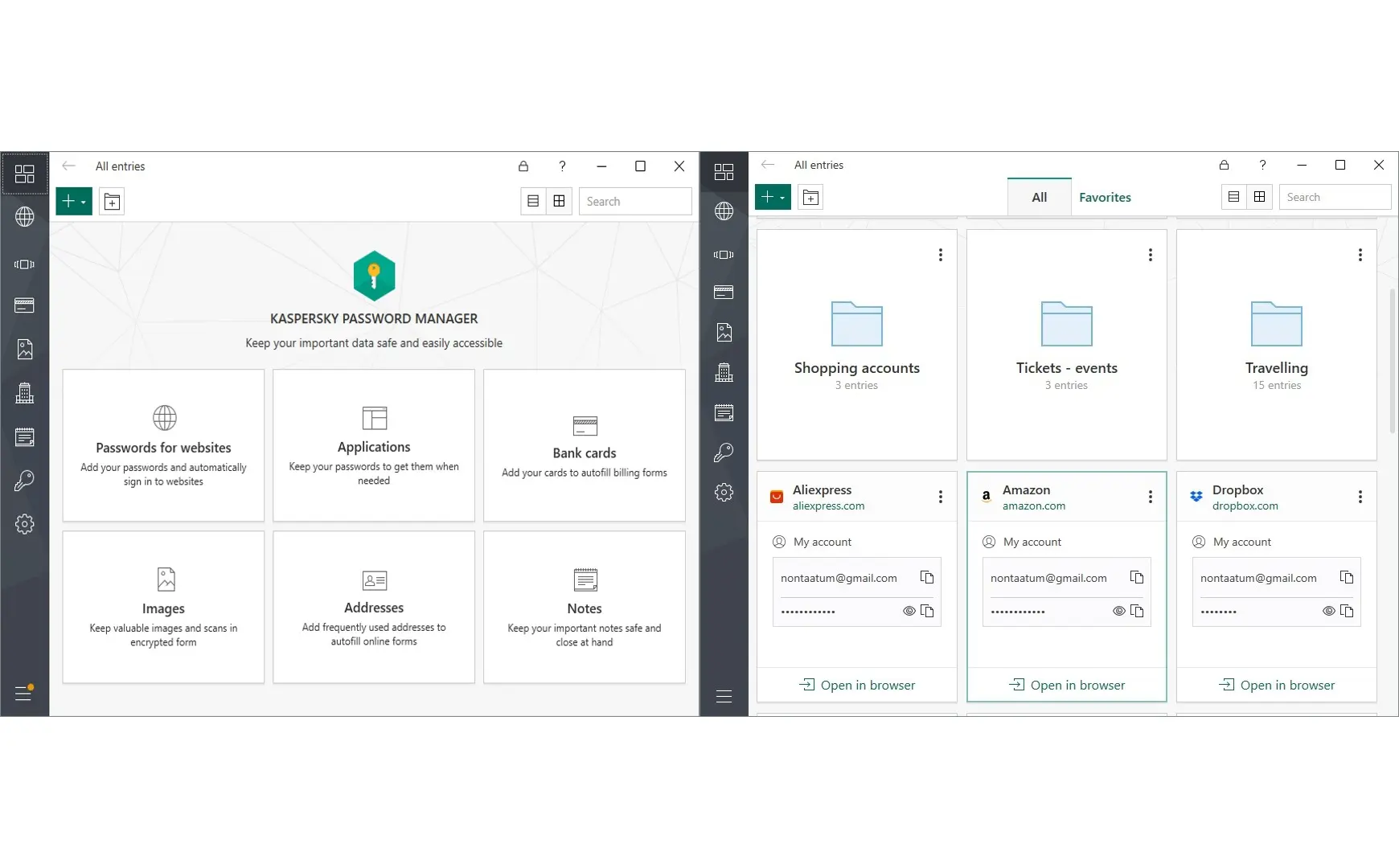Open Bank cards icon in right window sidebar

[724, 292]
